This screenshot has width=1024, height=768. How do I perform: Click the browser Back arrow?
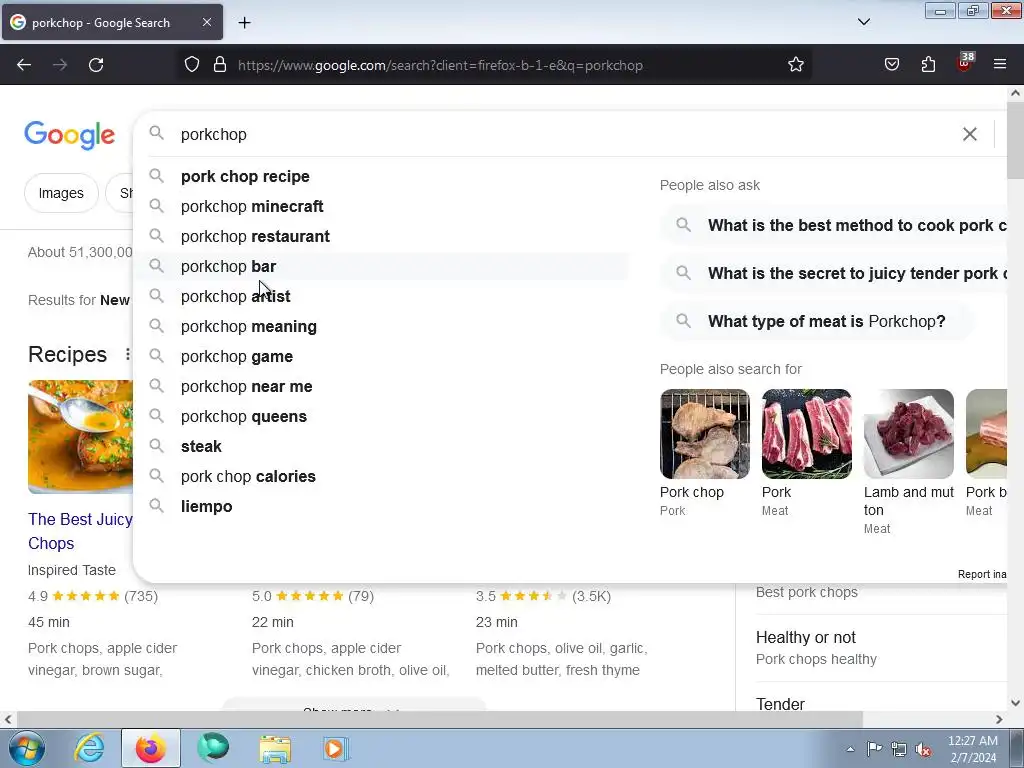[24, 65]
